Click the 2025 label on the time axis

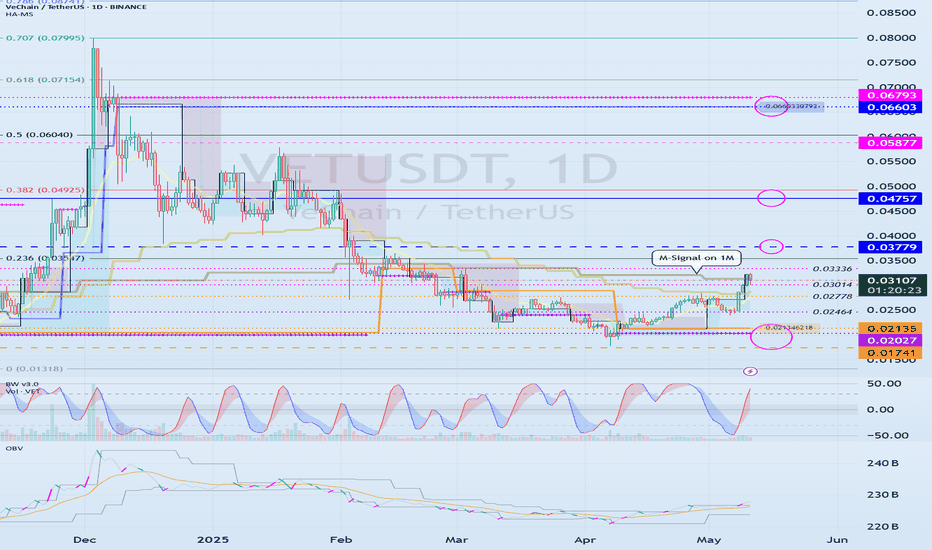coord(213,540)
